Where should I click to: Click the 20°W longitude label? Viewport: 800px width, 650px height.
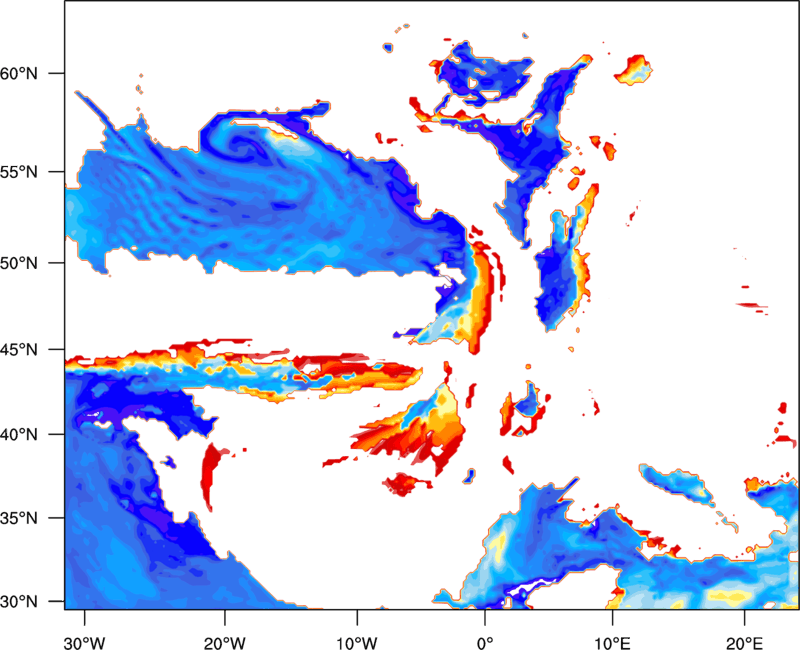pyautogui.click(x=225, y=643)
